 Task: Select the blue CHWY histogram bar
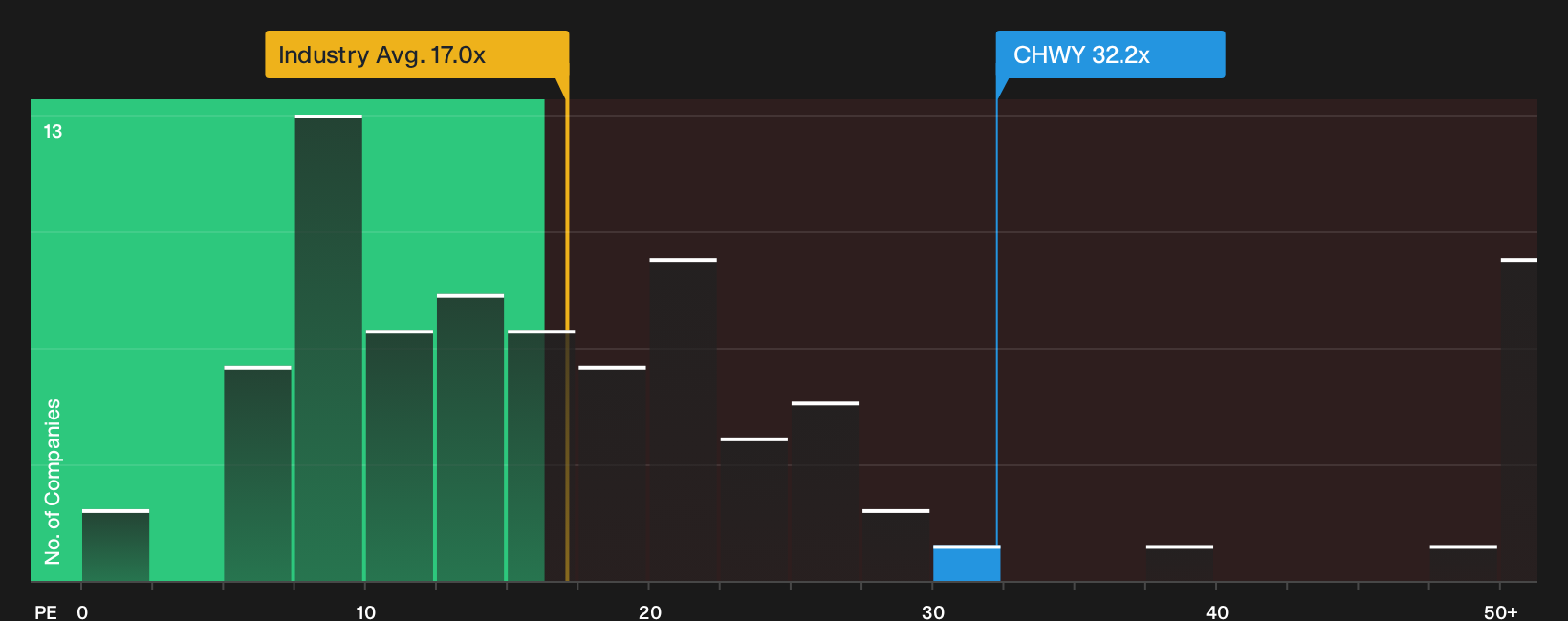click(x=967, y=564)
